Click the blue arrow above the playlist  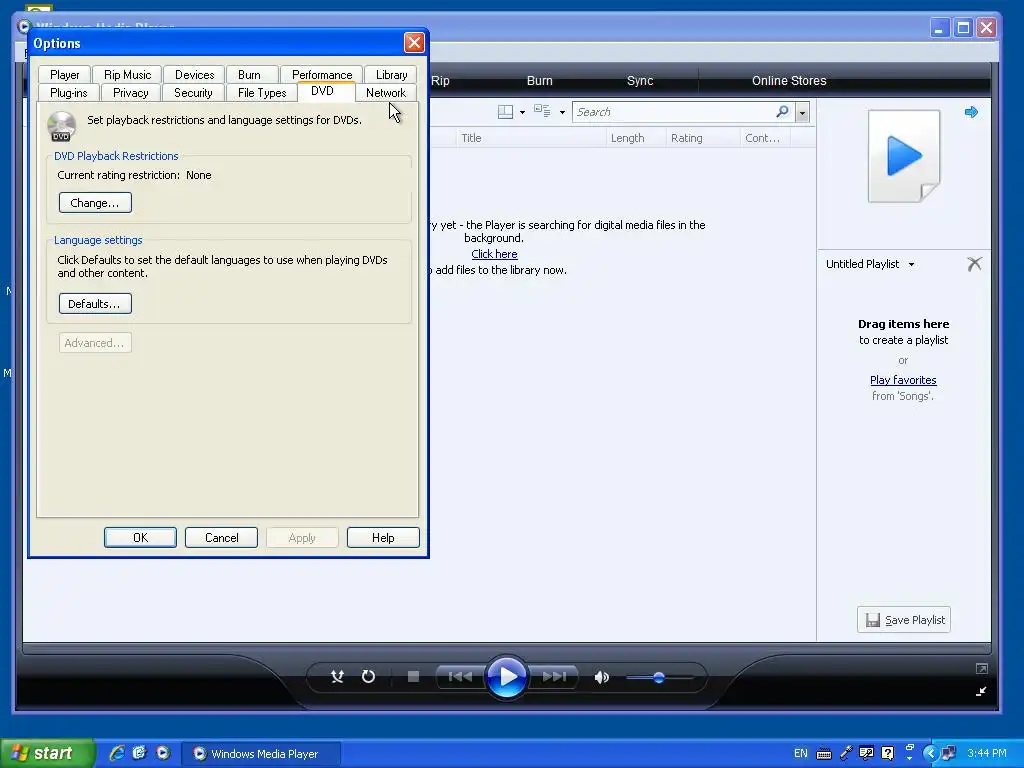(x=971, y=112)
